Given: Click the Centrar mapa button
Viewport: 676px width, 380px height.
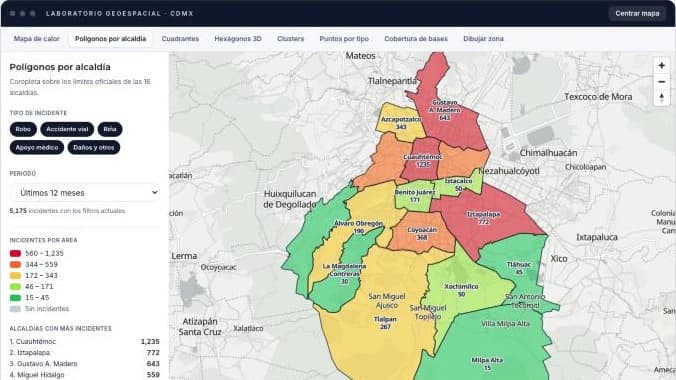Looking at the screenshot, I should tap(637, 13).
